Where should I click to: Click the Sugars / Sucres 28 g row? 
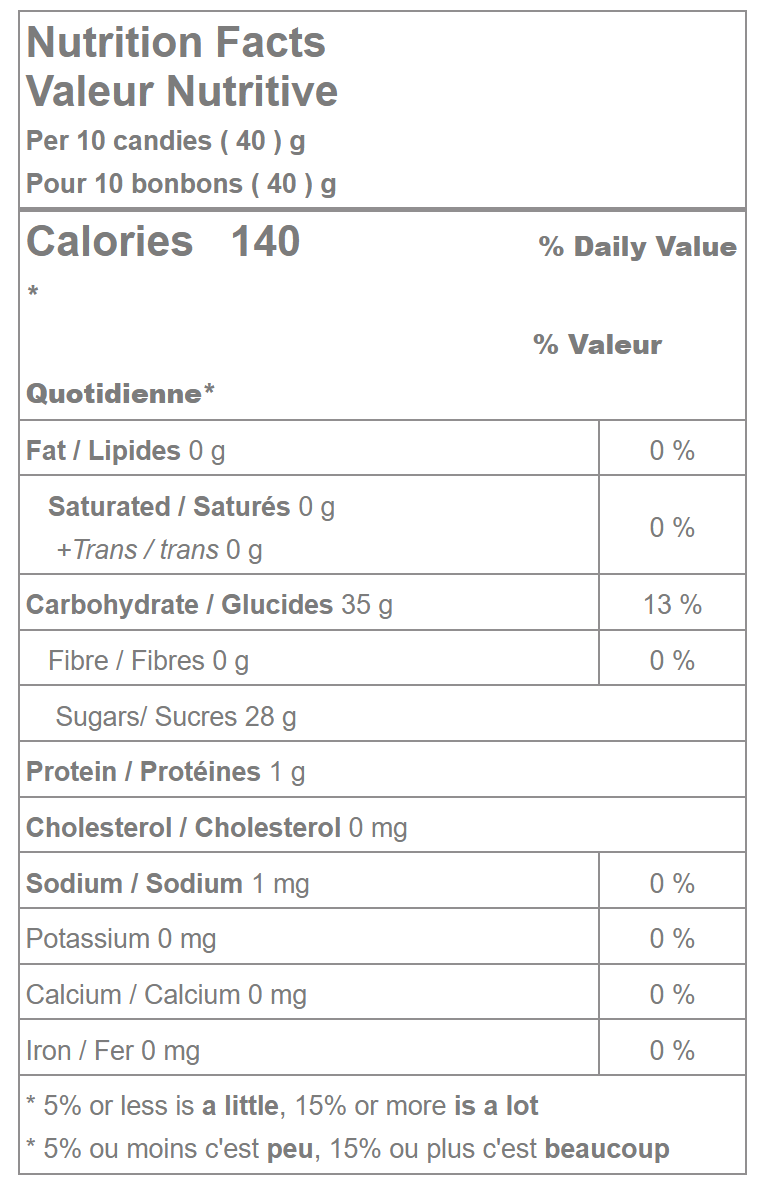tap(176, 717)
